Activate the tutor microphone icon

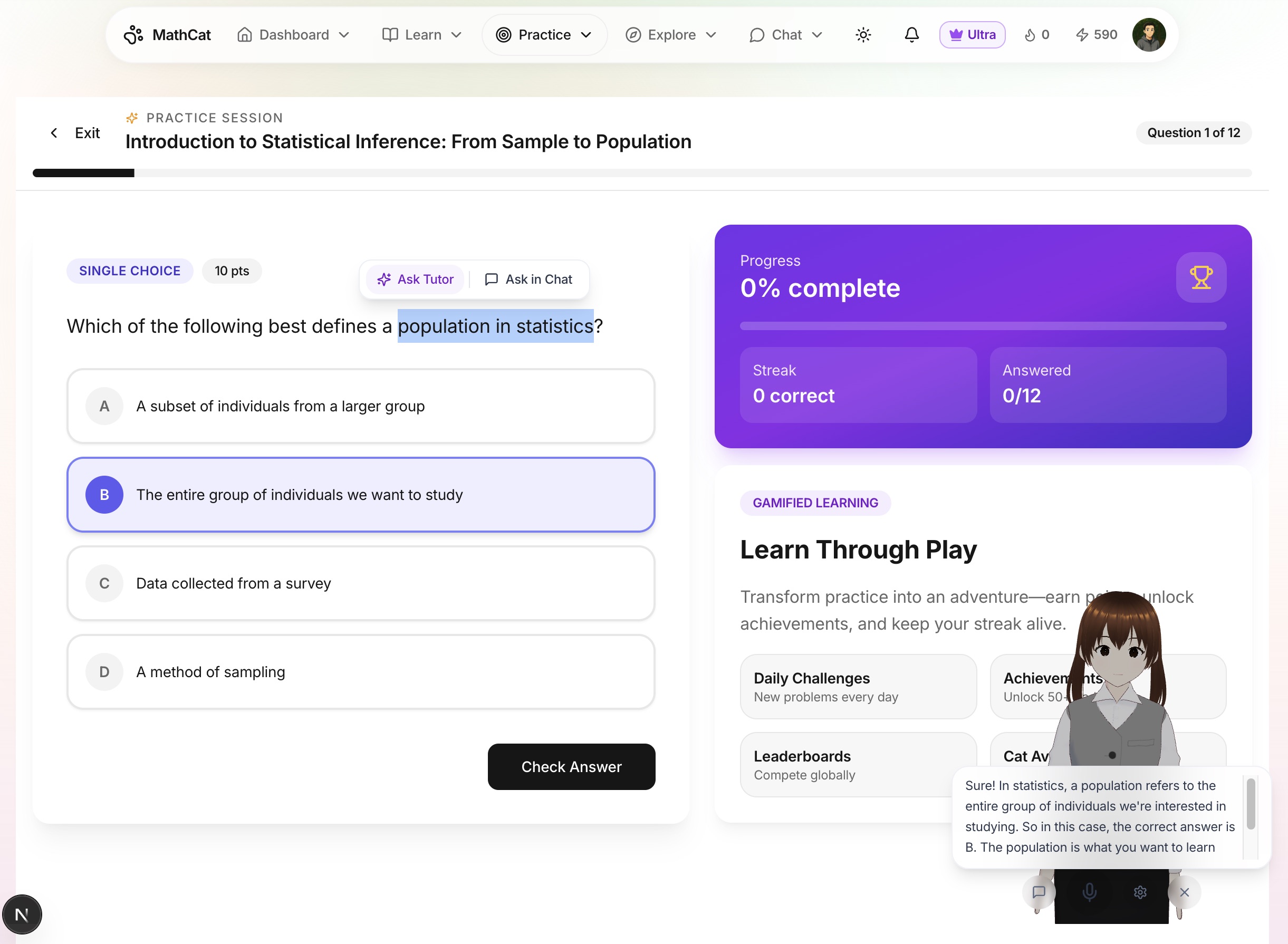[x=1089, y=892]
